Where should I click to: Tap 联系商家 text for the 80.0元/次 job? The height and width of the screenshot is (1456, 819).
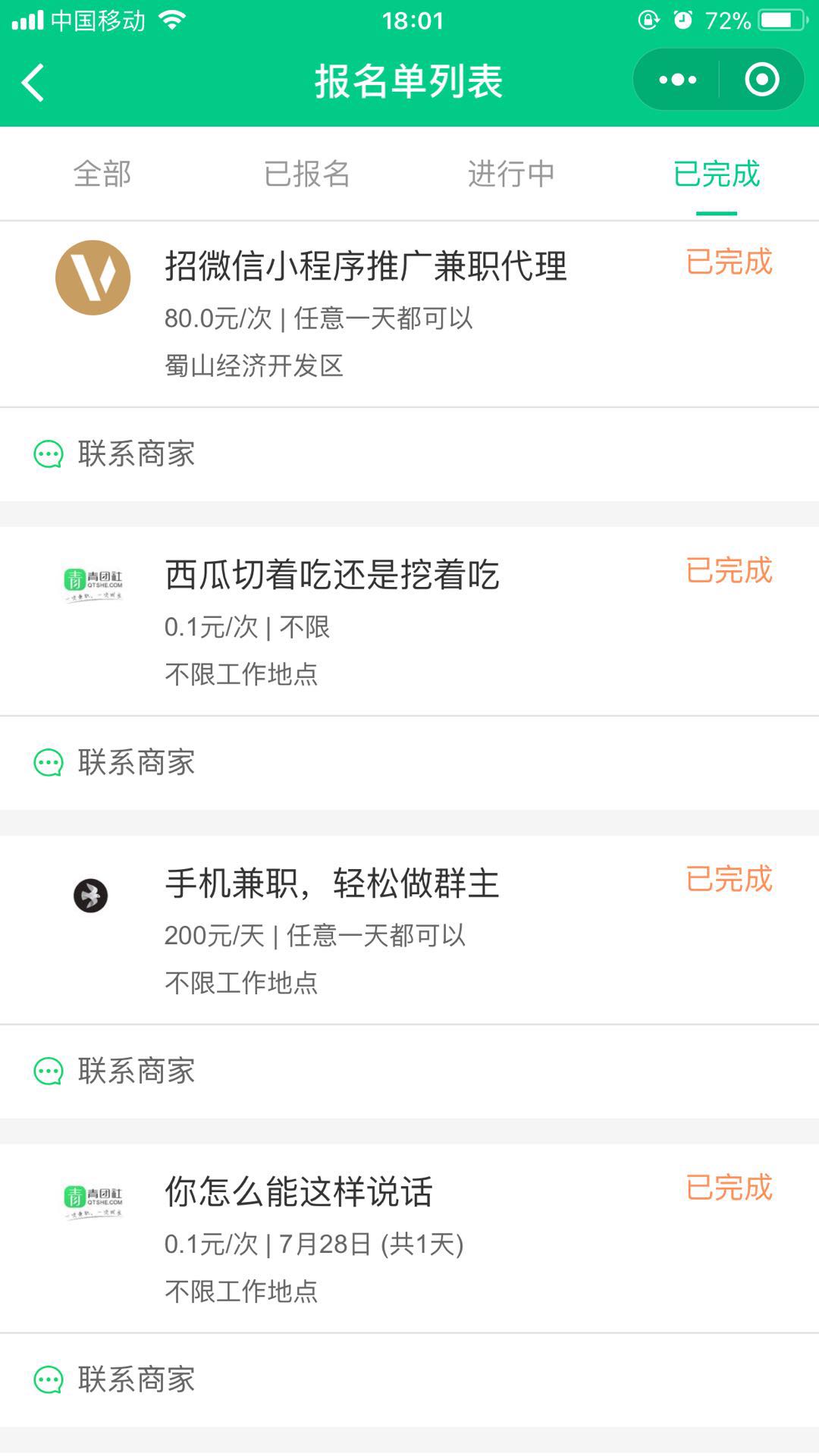[136, 454]
